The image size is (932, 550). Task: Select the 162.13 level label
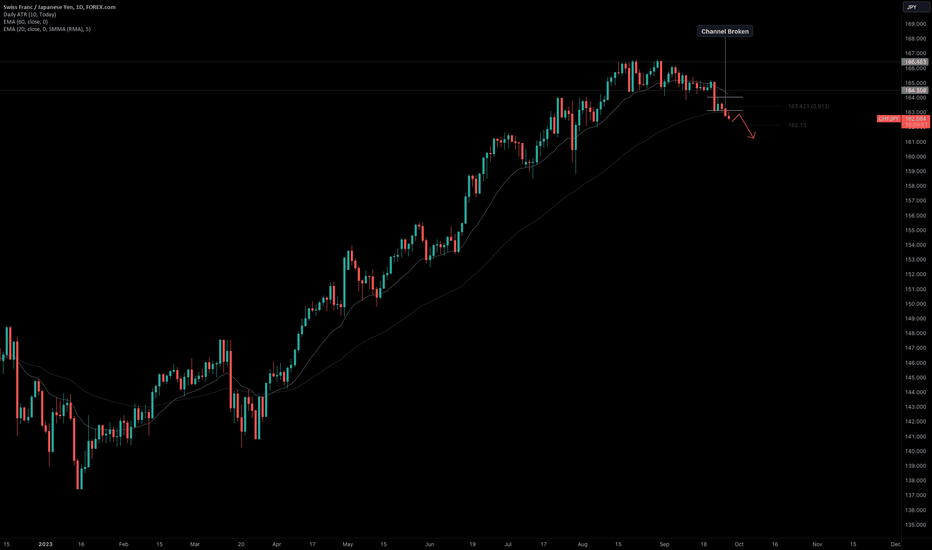pos(797,125)
